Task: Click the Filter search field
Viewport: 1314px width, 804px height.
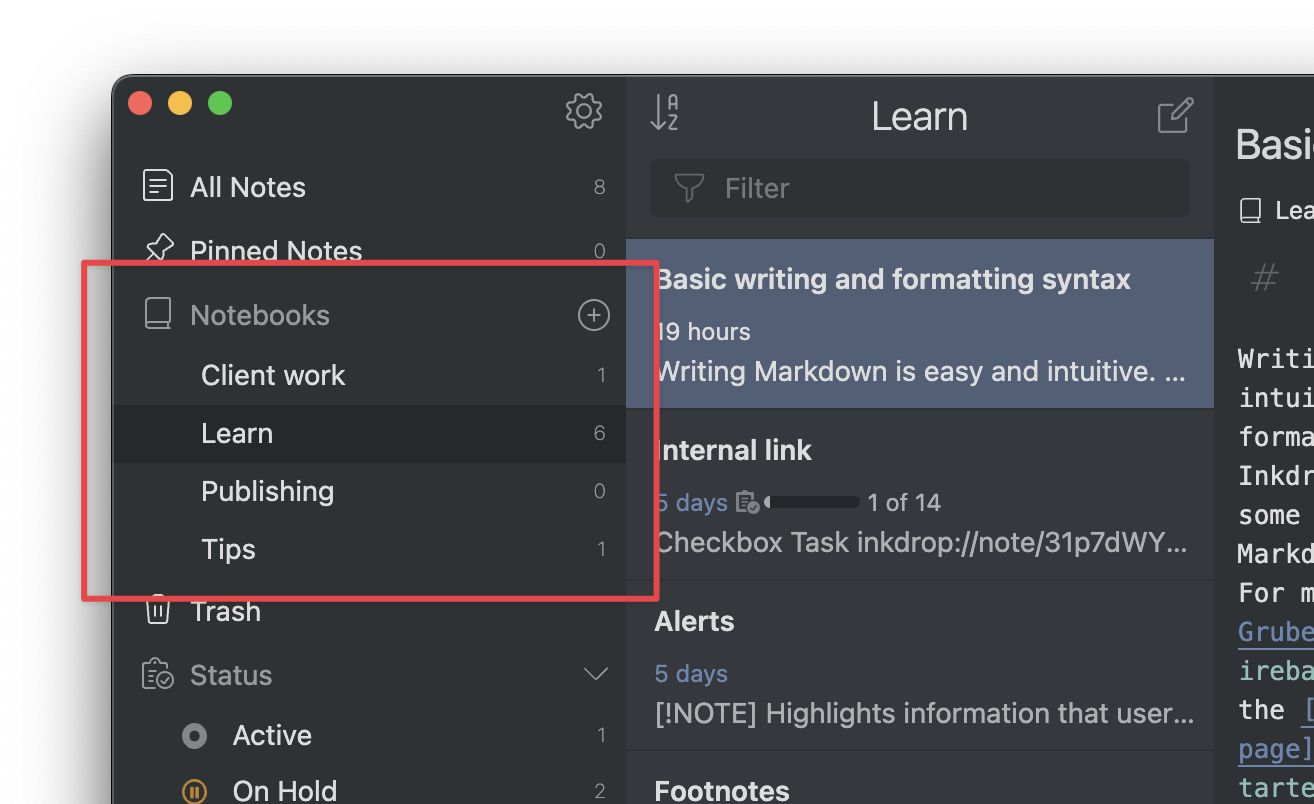Action: (x=920, y=188)
